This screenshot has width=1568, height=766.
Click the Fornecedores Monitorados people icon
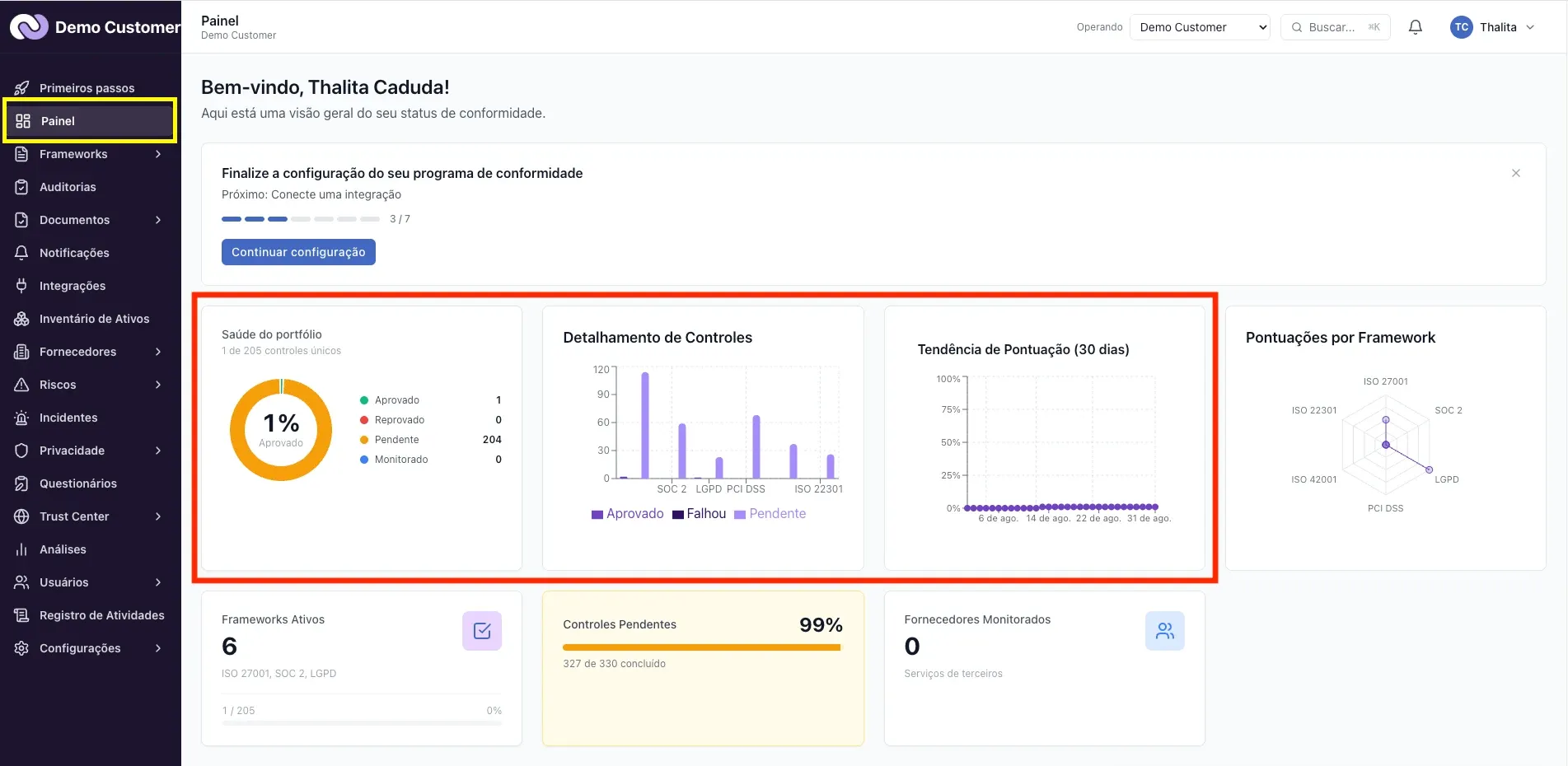coord(1165,631)
